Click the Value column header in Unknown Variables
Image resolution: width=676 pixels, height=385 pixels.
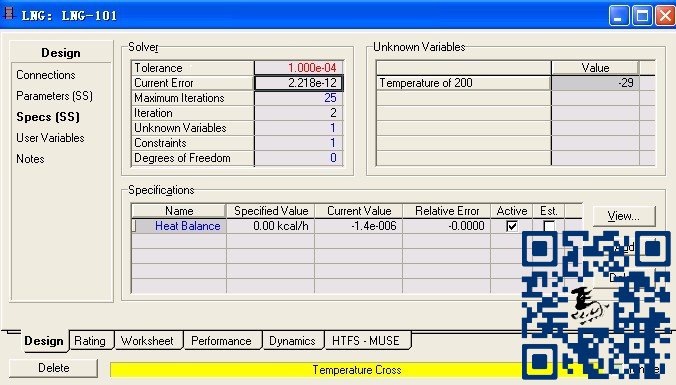595,68
